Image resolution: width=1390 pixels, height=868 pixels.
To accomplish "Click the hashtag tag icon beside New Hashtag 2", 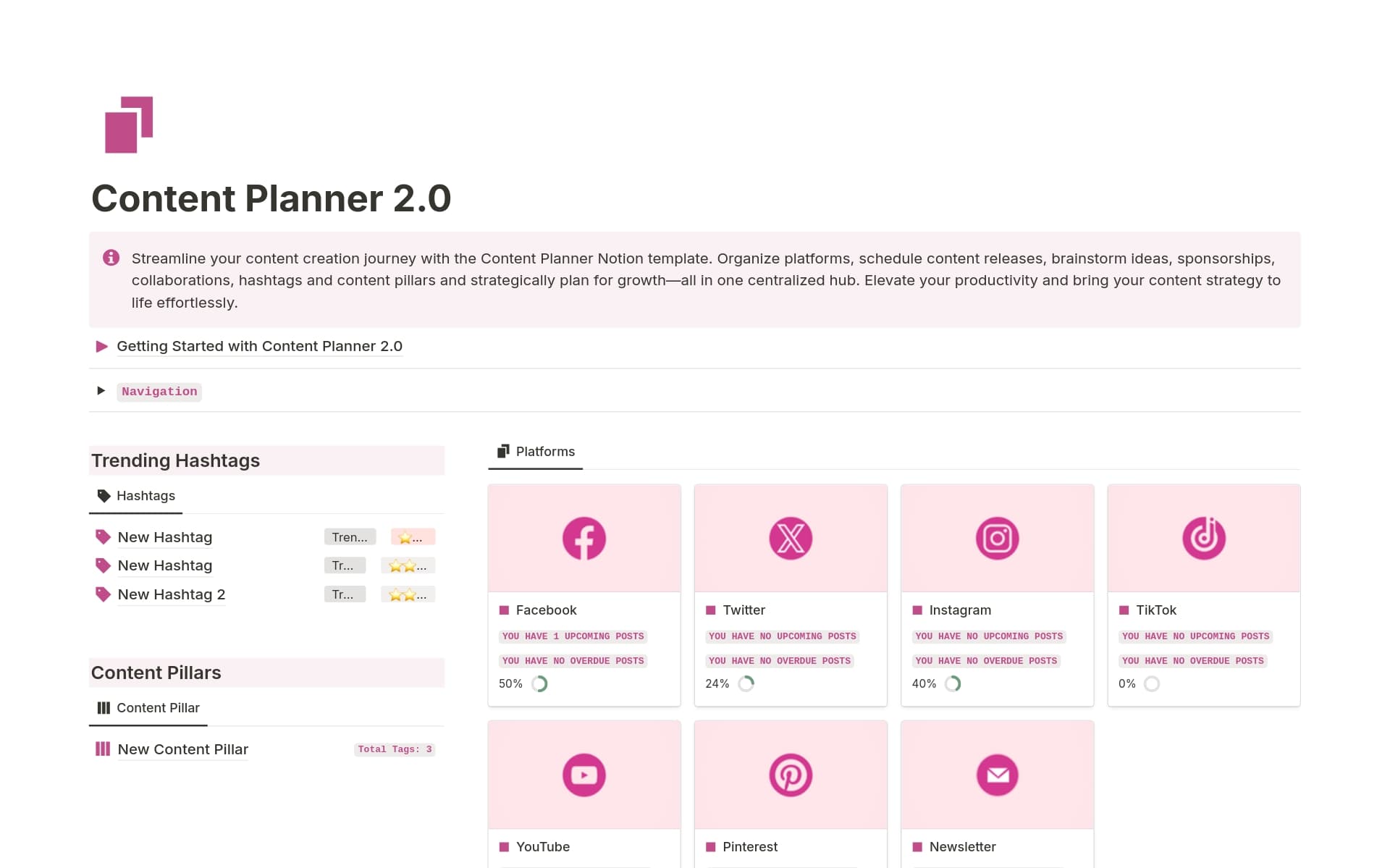I will (x=103, y=594).
